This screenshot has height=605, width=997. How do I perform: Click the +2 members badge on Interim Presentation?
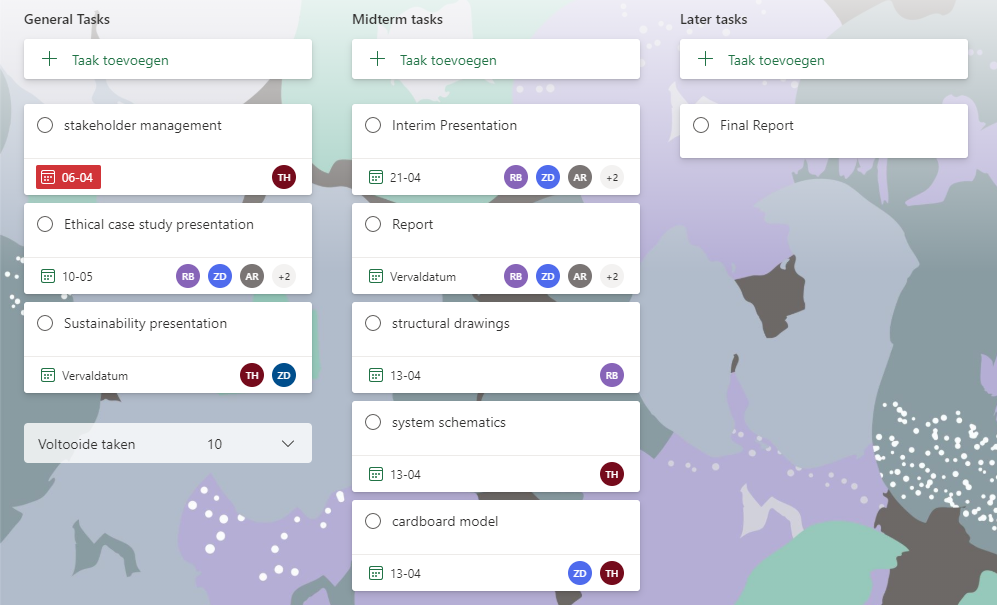pyautogui.click(x=612, y=177)
